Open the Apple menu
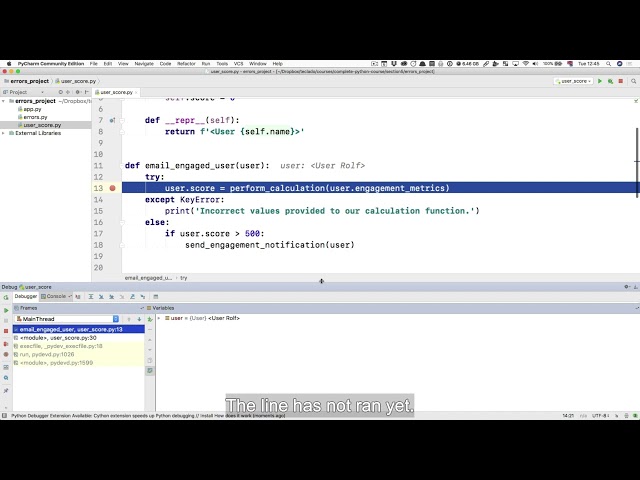This screenshot has width=640, height=480. coord(9,64)
